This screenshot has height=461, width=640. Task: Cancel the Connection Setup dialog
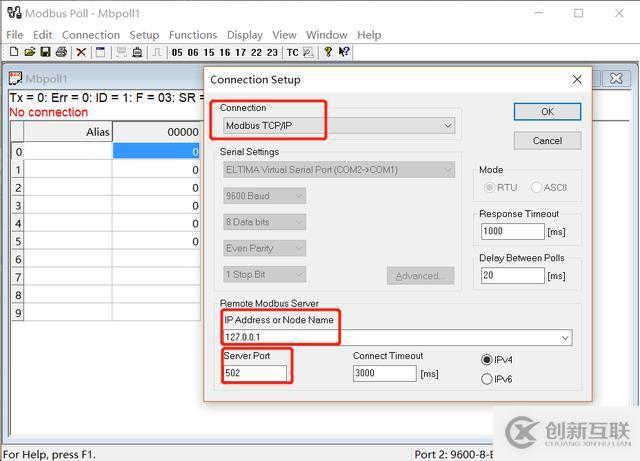coord(547,140)
